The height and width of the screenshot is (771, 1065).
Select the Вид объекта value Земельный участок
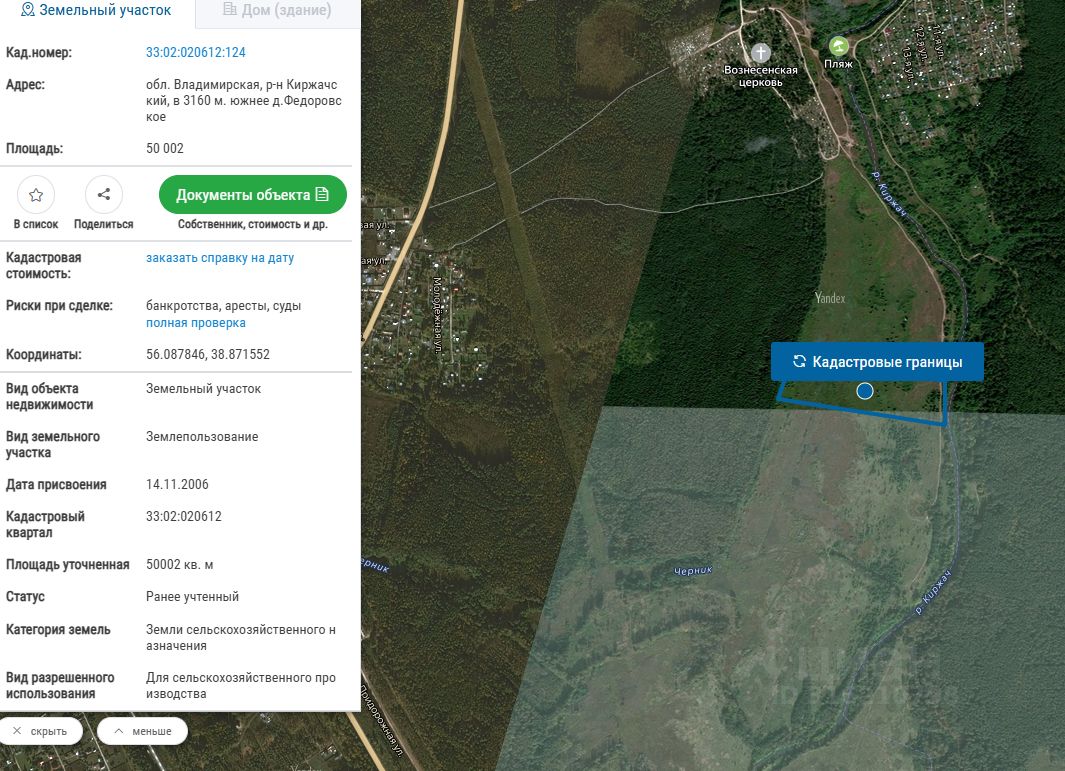tap(204, 389)
